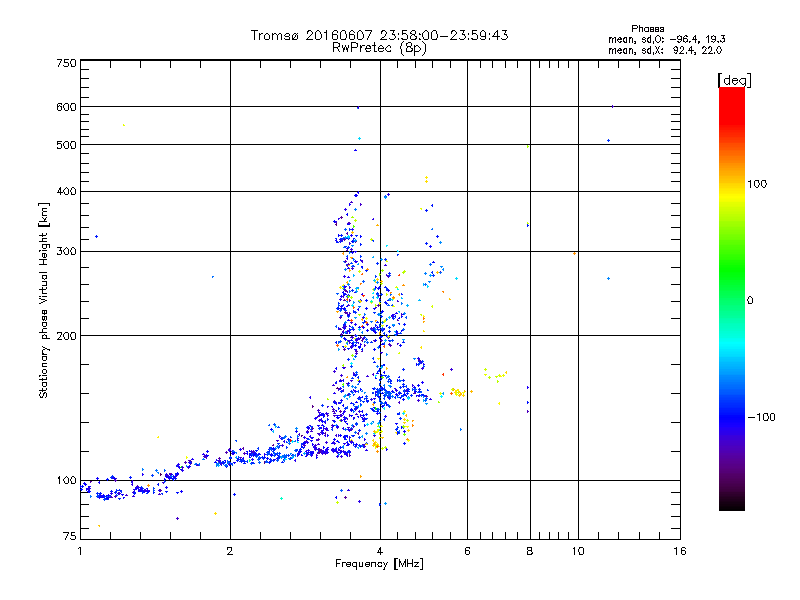Click the 'mean, sd,O: -96.4, 19.3' line
This screenshot has height=600, width=800.
[666, 39]
